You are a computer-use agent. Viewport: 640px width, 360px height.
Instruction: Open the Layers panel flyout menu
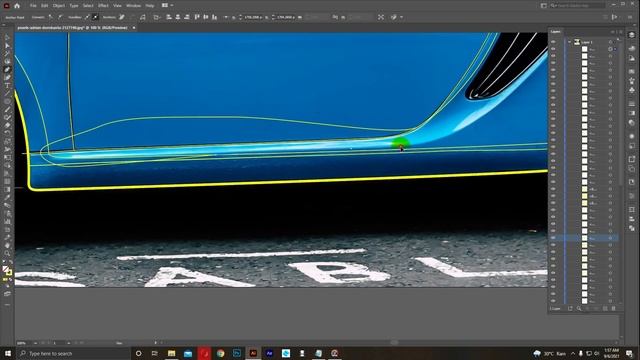[621, 32]
